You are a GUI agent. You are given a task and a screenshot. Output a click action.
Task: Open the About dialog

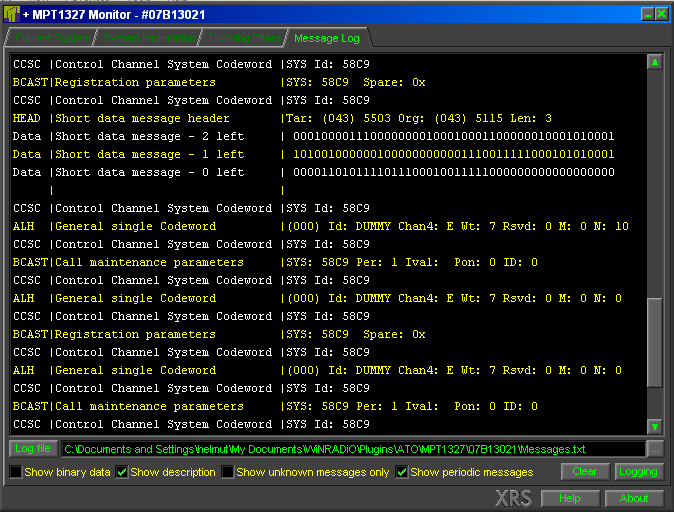[x=634, y=498]
